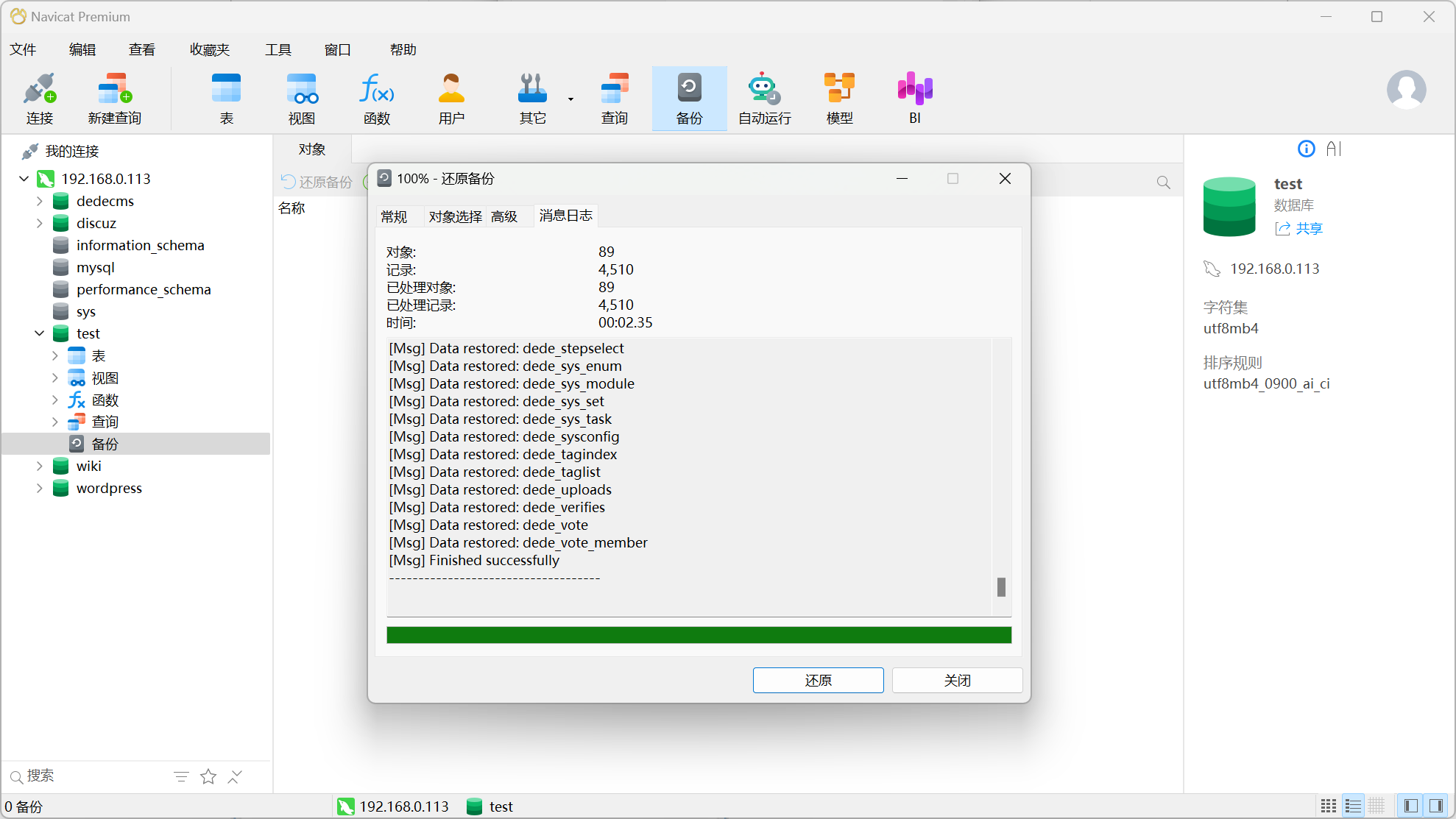The image size is (1456, 819).
Task: Open the BI toolbar icon
Action: tap(915, 99)
